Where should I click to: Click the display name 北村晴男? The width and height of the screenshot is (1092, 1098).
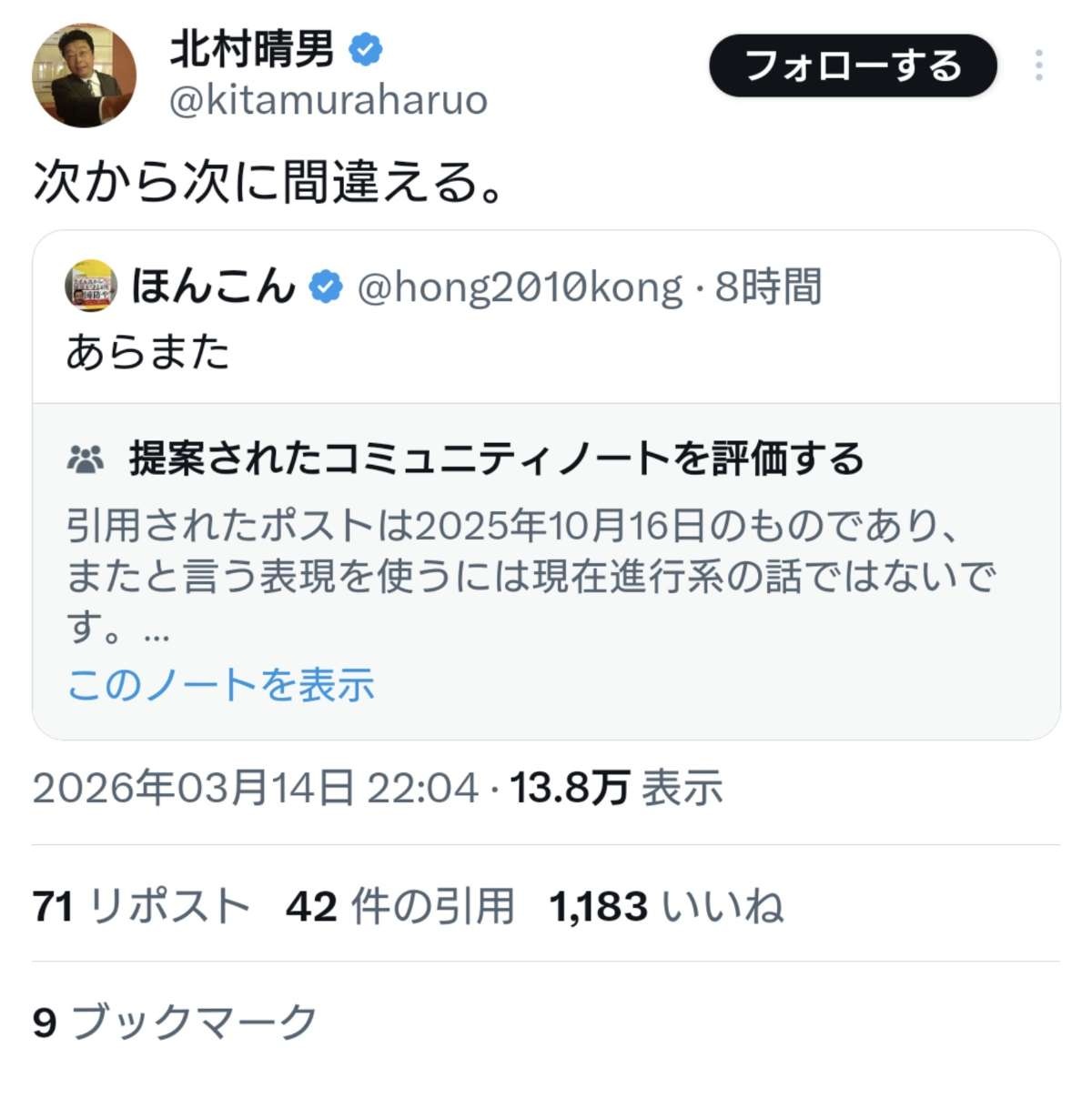click(x=252, y=49)
